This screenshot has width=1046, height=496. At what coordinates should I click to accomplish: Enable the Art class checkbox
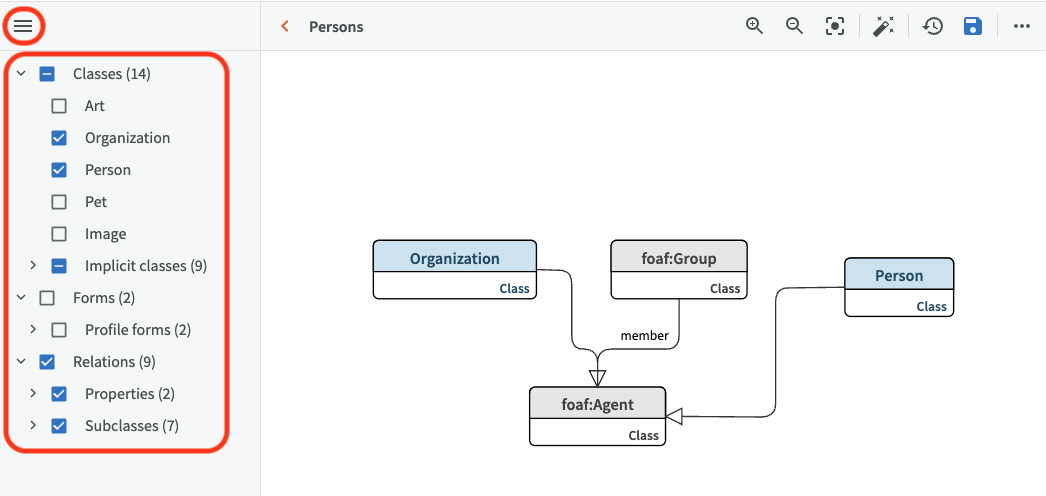(59, 106)
